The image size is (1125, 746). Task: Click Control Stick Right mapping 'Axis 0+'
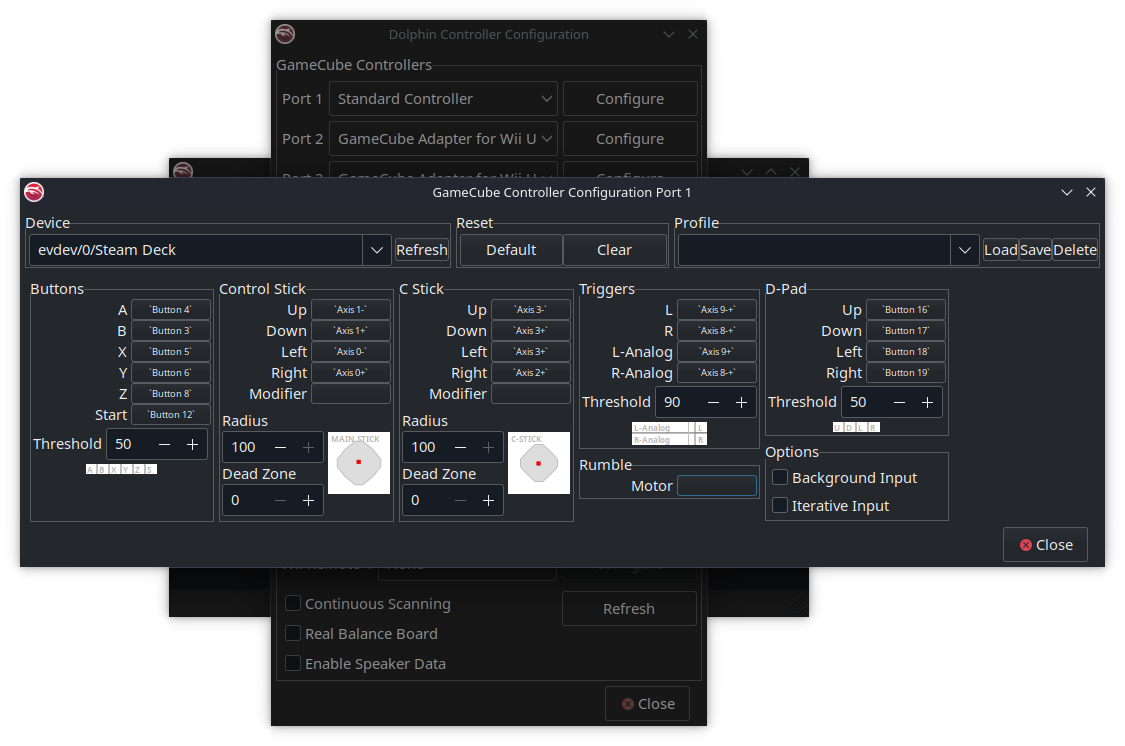351,372
